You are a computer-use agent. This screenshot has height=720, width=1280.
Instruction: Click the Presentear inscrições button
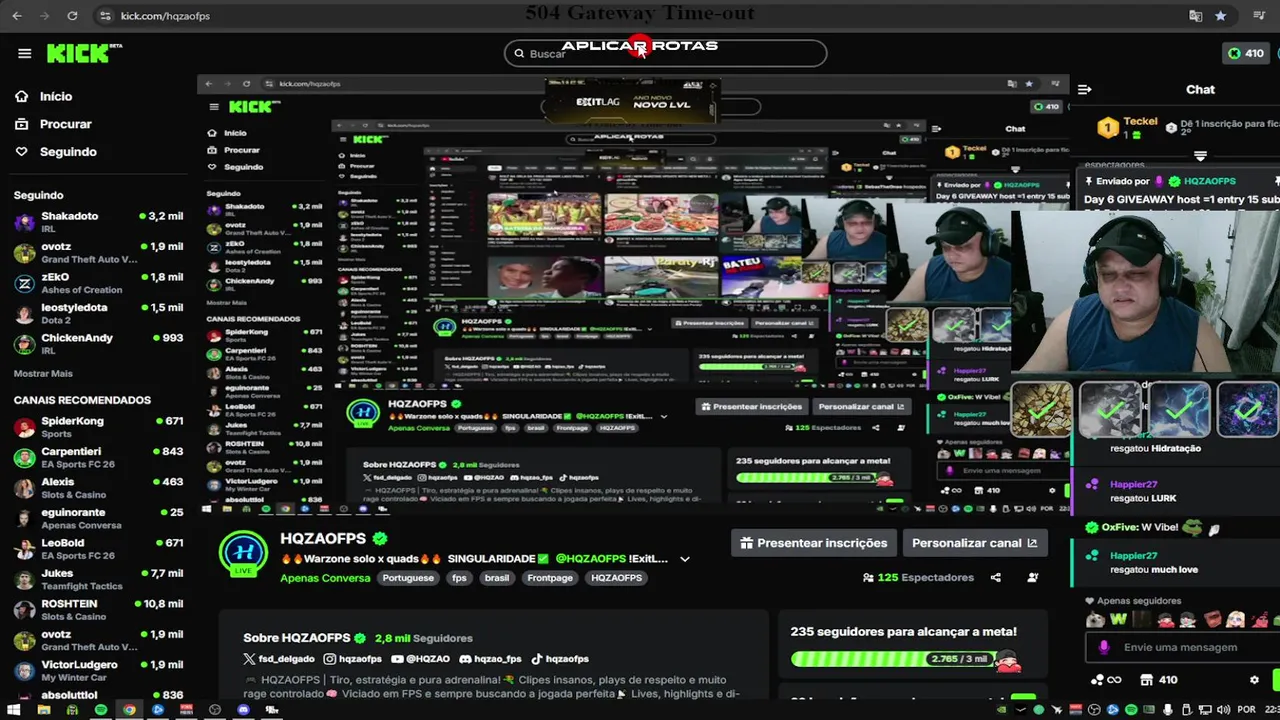pyautogui.click(x=813, y=543)
